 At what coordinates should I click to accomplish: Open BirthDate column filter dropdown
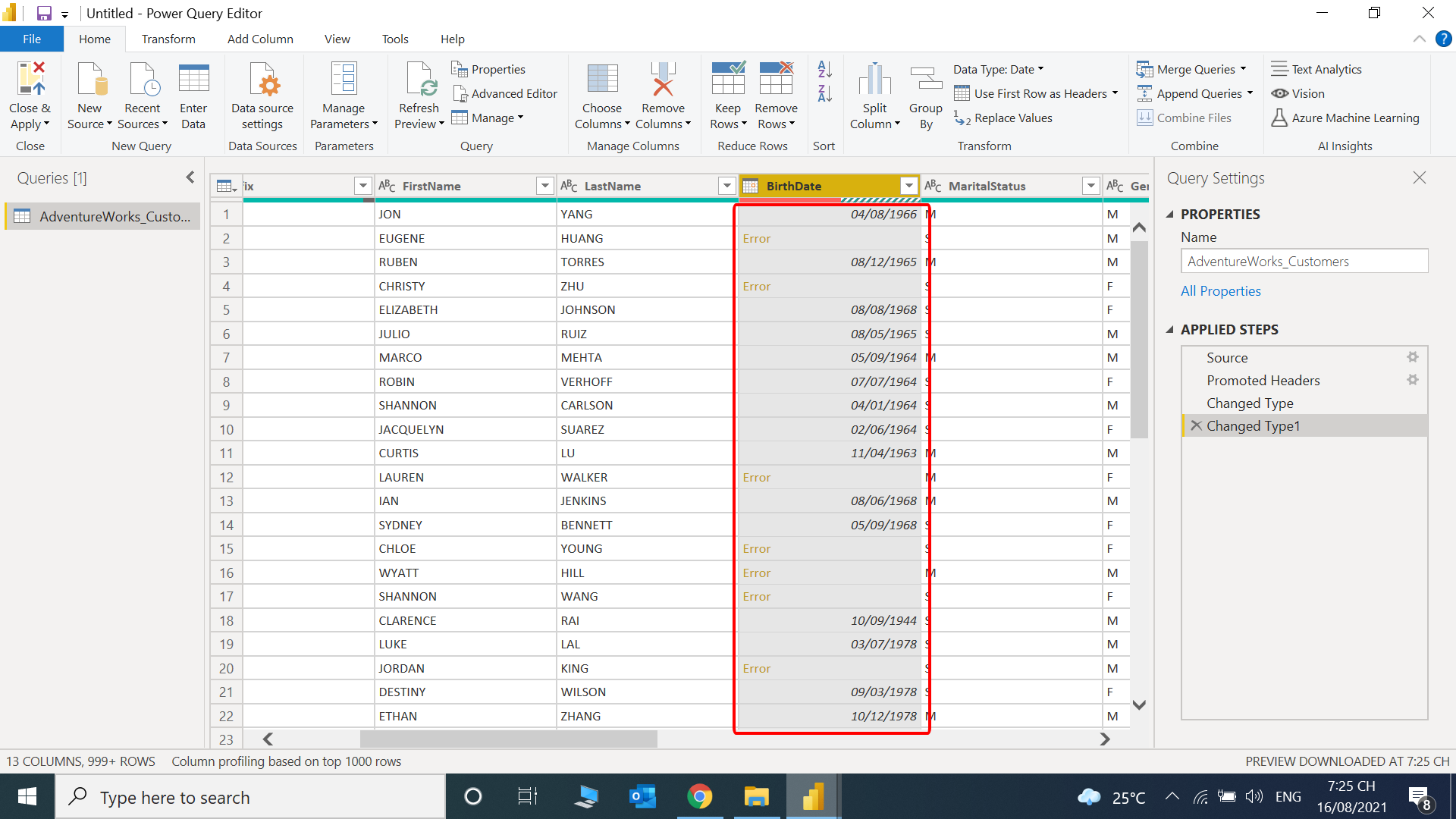pyautogui.click(x=908, y=186)
